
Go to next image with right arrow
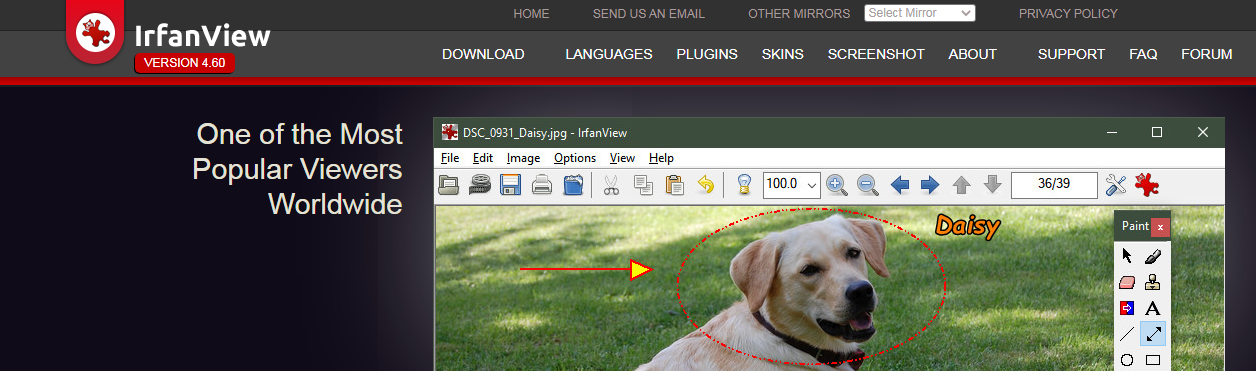coord(930,184)
